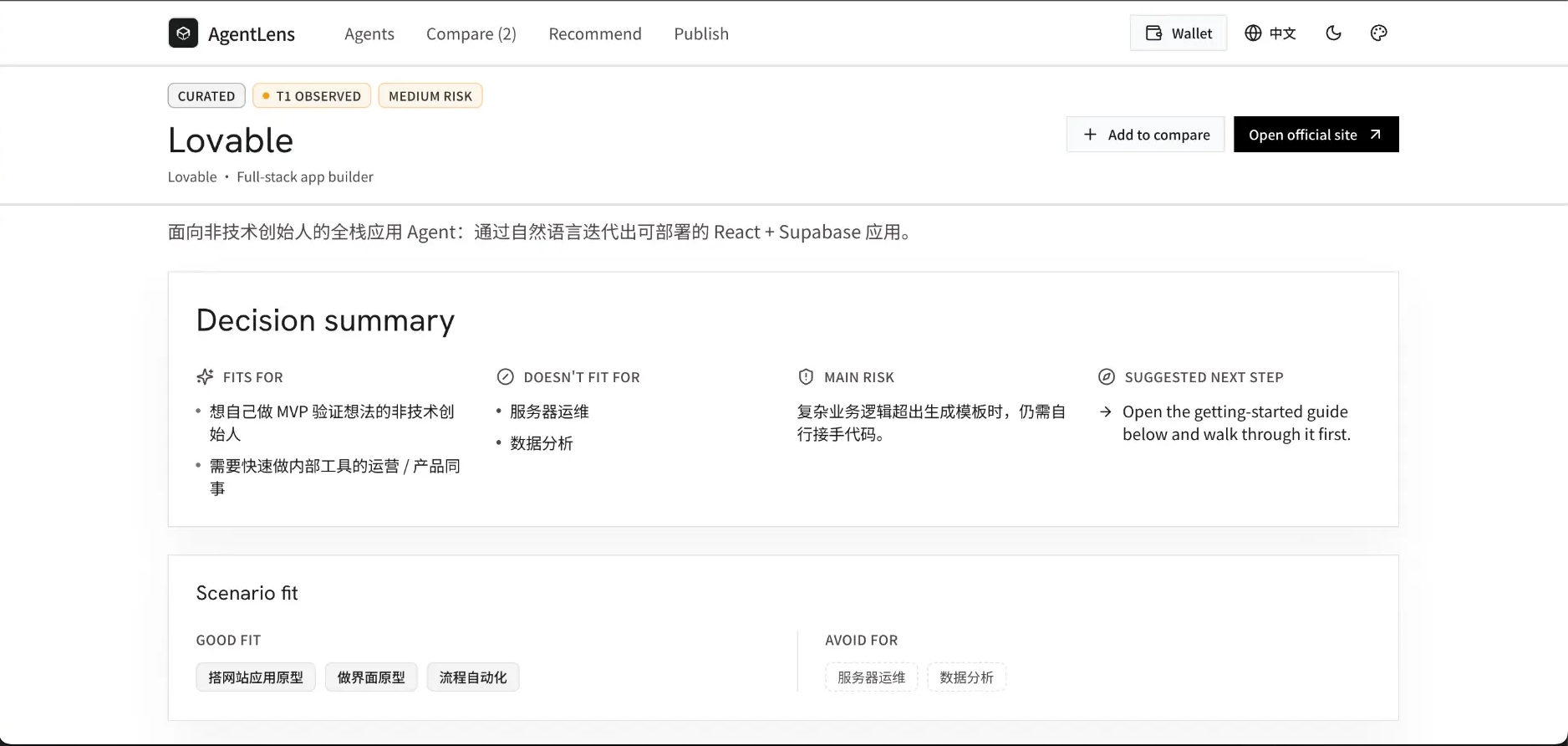Select the Publish navigation item
Viewport: 1568px width, 746px height.
tap(701, 33)
